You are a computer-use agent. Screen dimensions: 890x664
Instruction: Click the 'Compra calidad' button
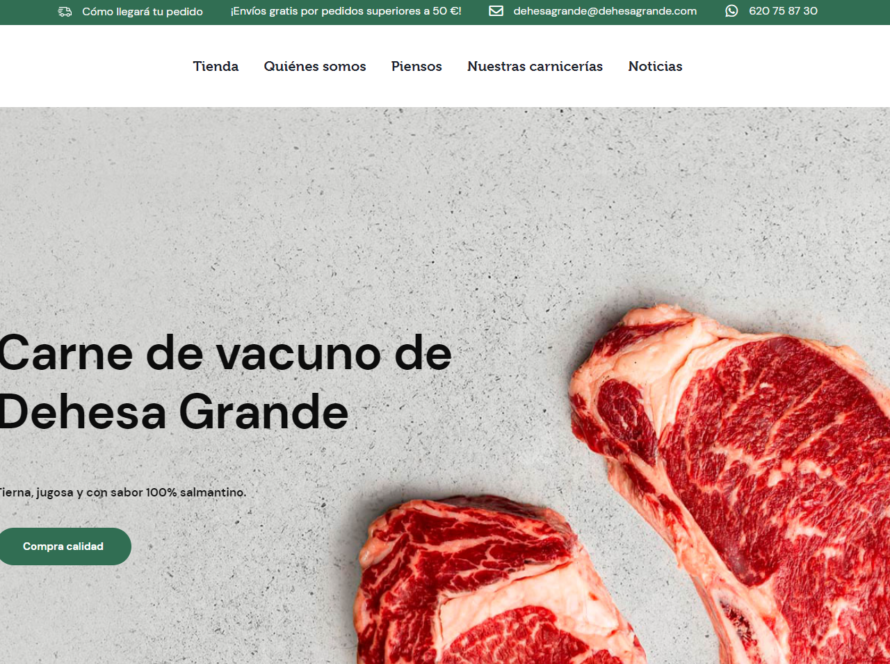tap(64, 546)
